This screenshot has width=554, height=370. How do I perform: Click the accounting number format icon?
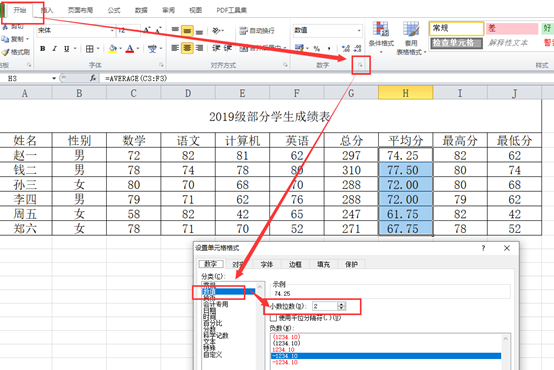299,48
